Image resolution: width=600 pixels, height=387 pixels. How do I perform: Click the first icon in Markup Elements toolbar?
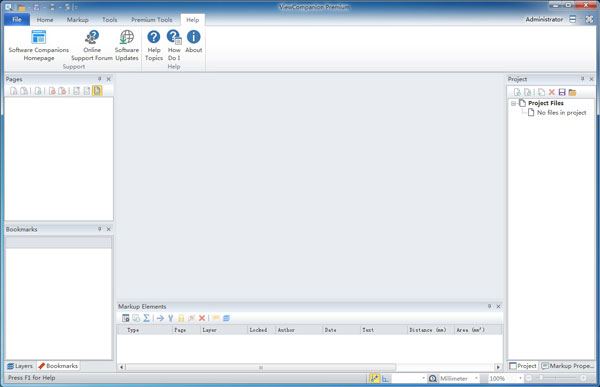coord(126,318)
